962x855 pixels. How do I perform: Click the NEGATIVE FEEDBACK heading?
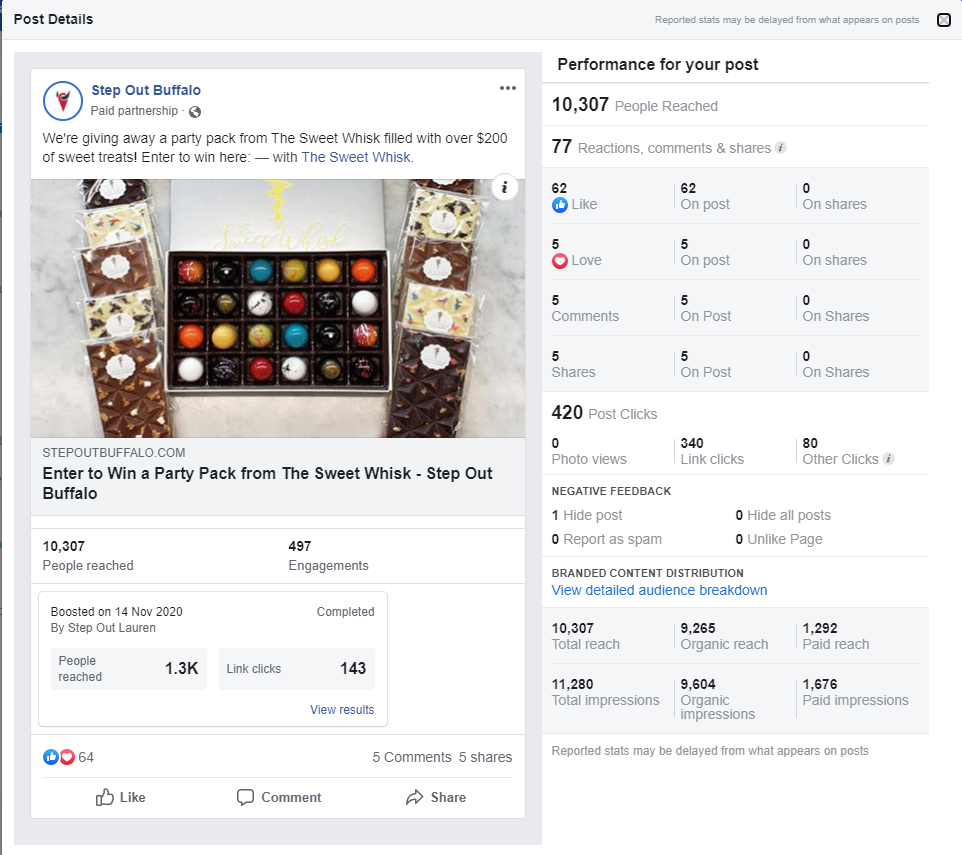611,491
